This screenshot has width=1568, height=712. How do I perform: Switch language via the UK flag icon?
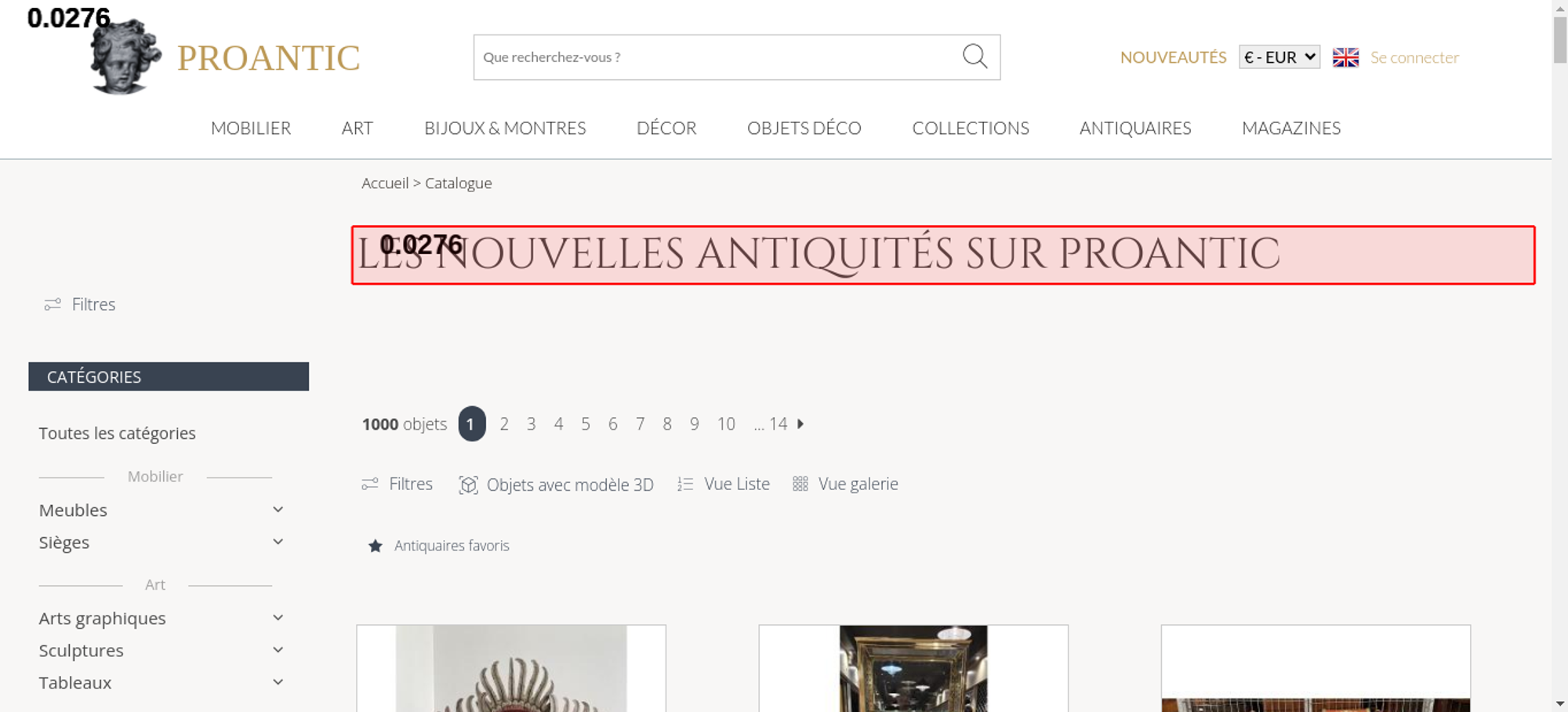(x=1345, y=57)
